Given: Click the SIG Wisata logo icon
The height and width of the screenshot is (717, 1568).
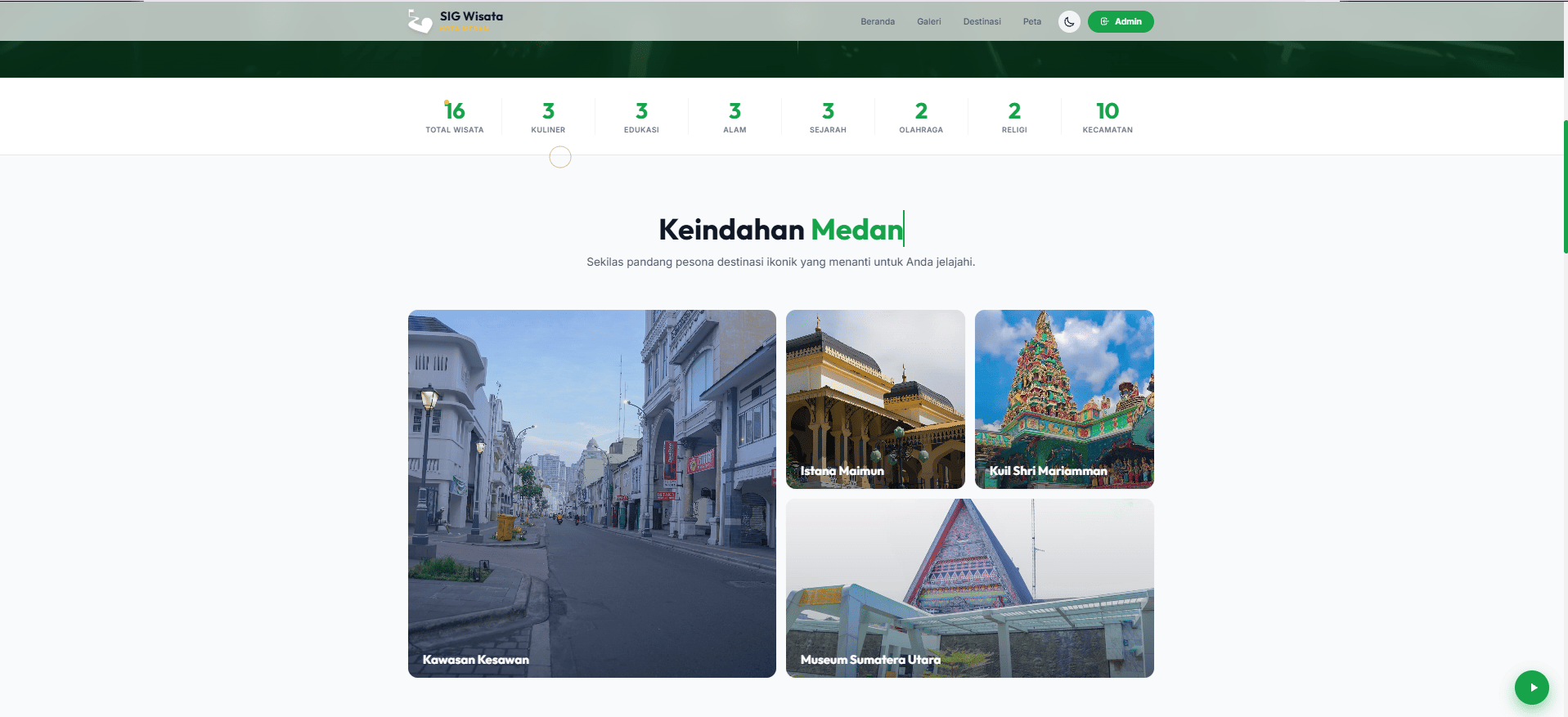Looking at the screenshot, I should point(420,21).
